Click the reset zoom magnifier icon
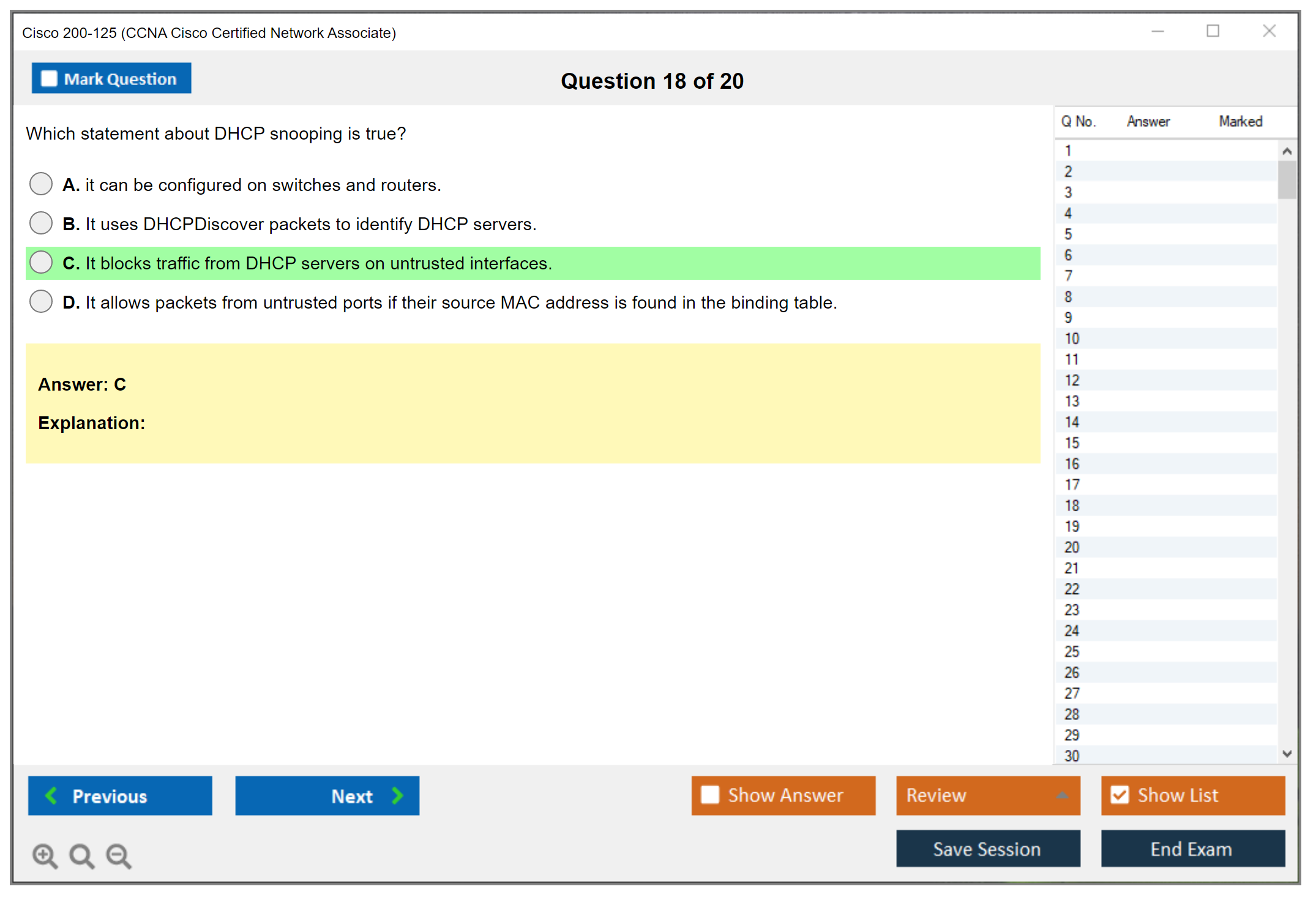The height and width of the screenshot is (900, 1316). (x=81, y=855)
